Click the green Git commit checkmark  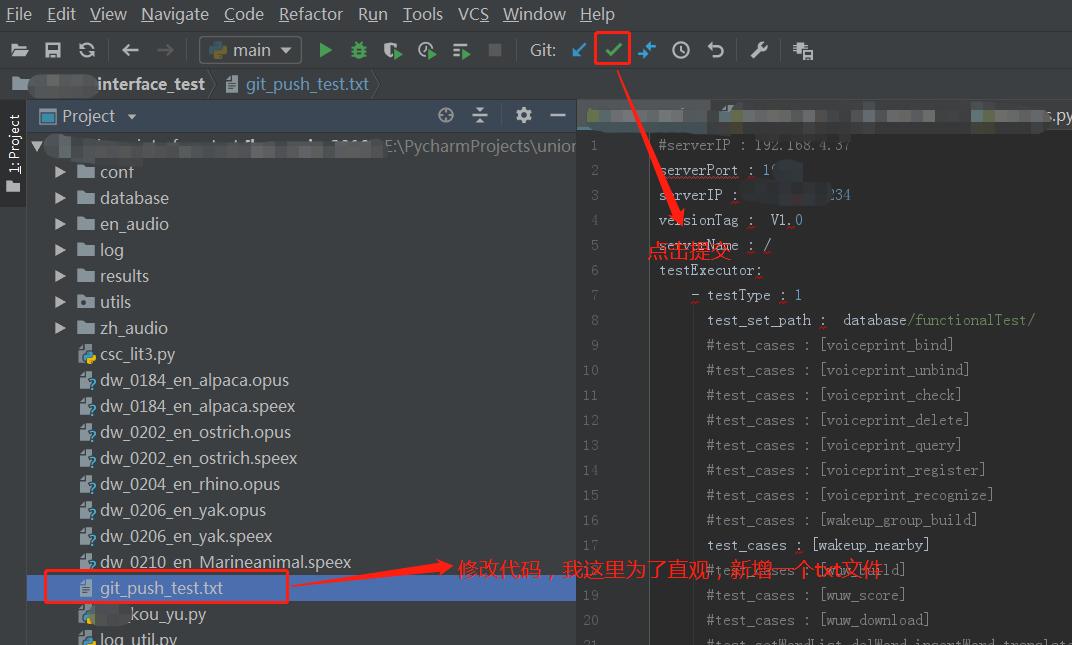point(613,50)
